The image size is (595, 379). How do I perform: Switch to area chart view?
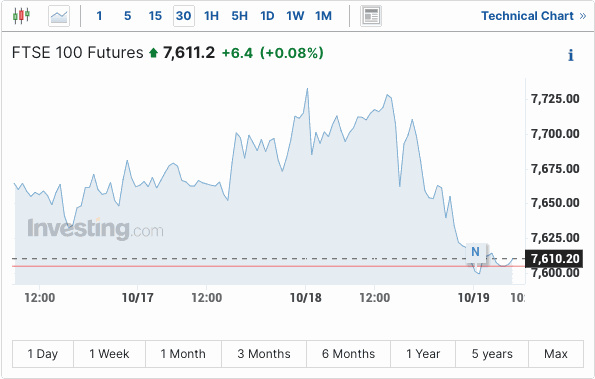[x=59, y=16]
